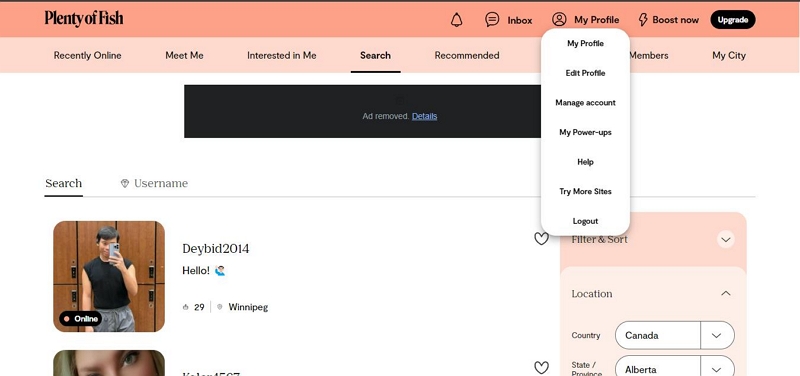The image size is (800, 376).
Task: Like Deybid2014 with the heart icon
Action: point(541,239)
